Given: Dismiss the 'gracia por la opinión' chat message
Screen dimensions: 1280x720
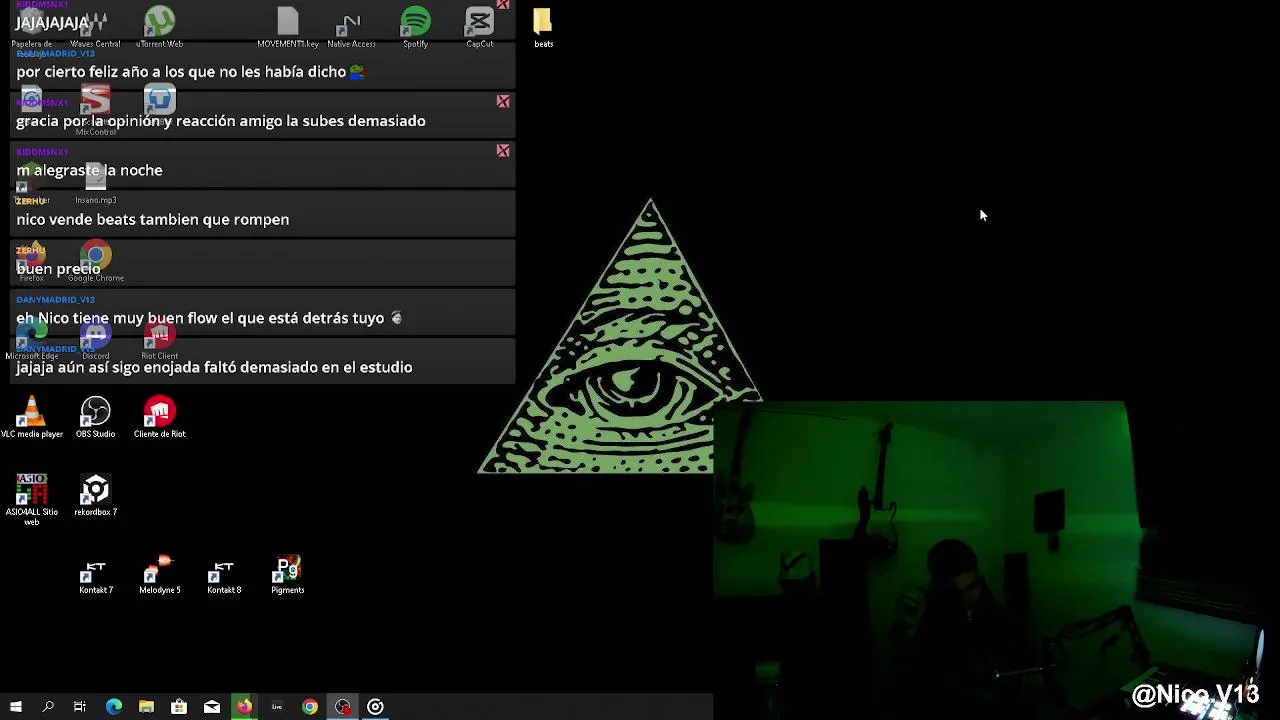Looking at the screenshot, I should (x=503, y=101).
